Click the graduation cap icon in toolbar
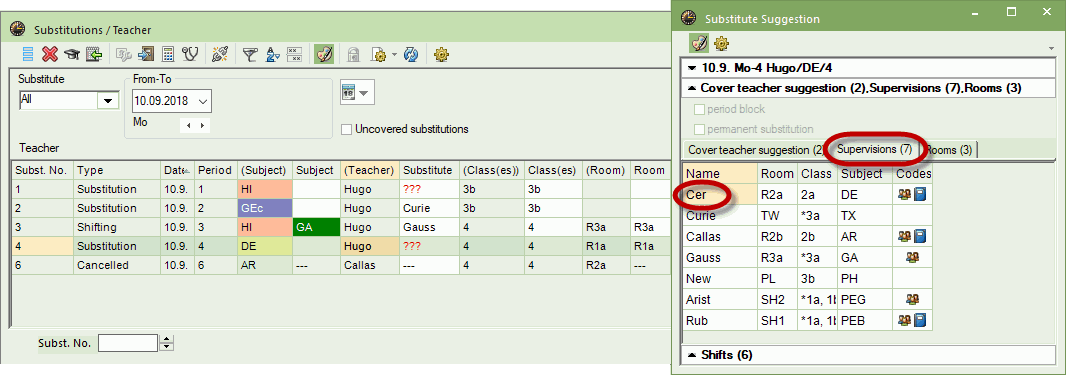The image size is (1066, 375). point(71,54)
